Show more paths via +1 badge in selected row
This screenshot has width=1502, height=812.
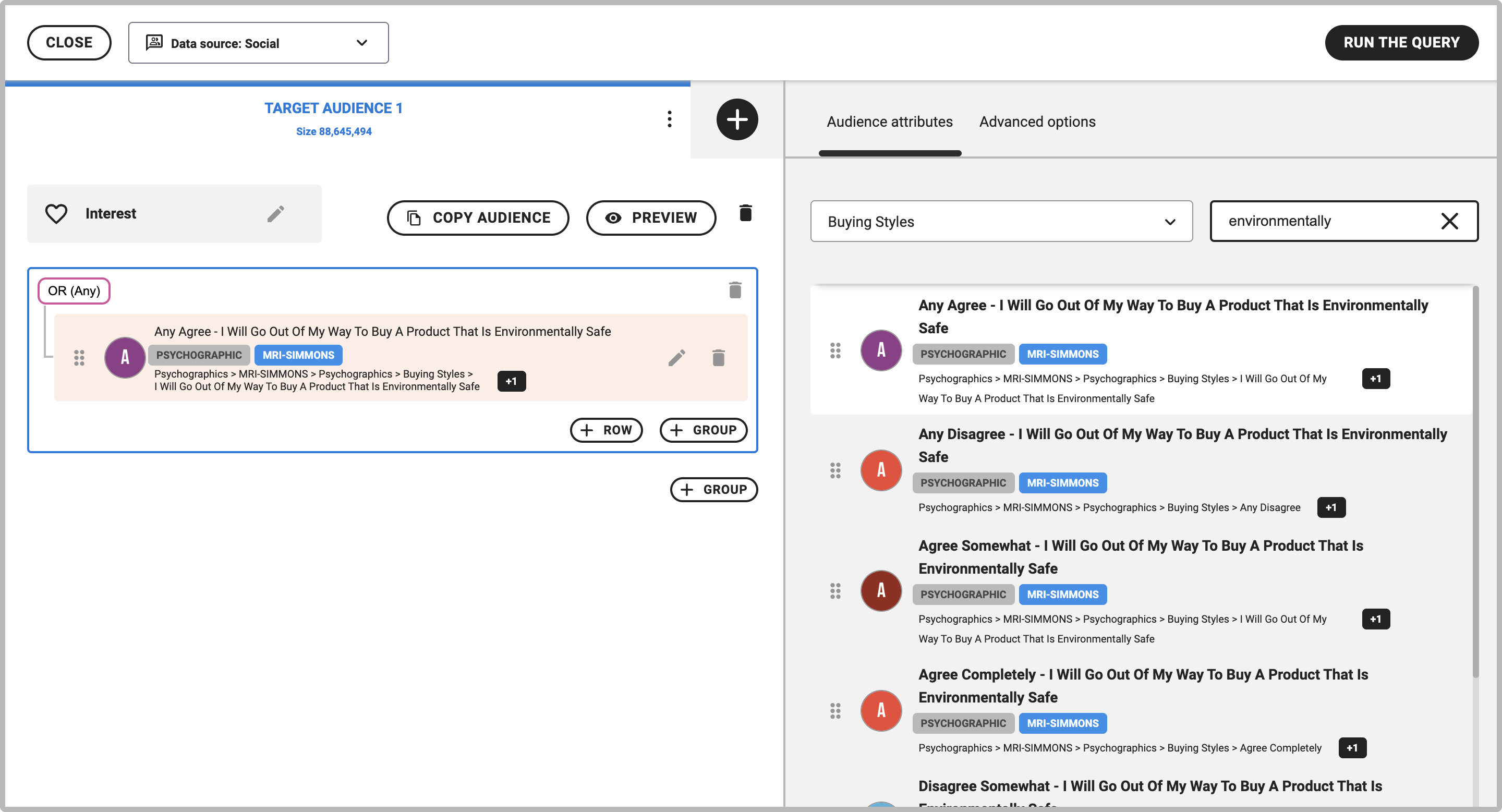click(511, 381)
